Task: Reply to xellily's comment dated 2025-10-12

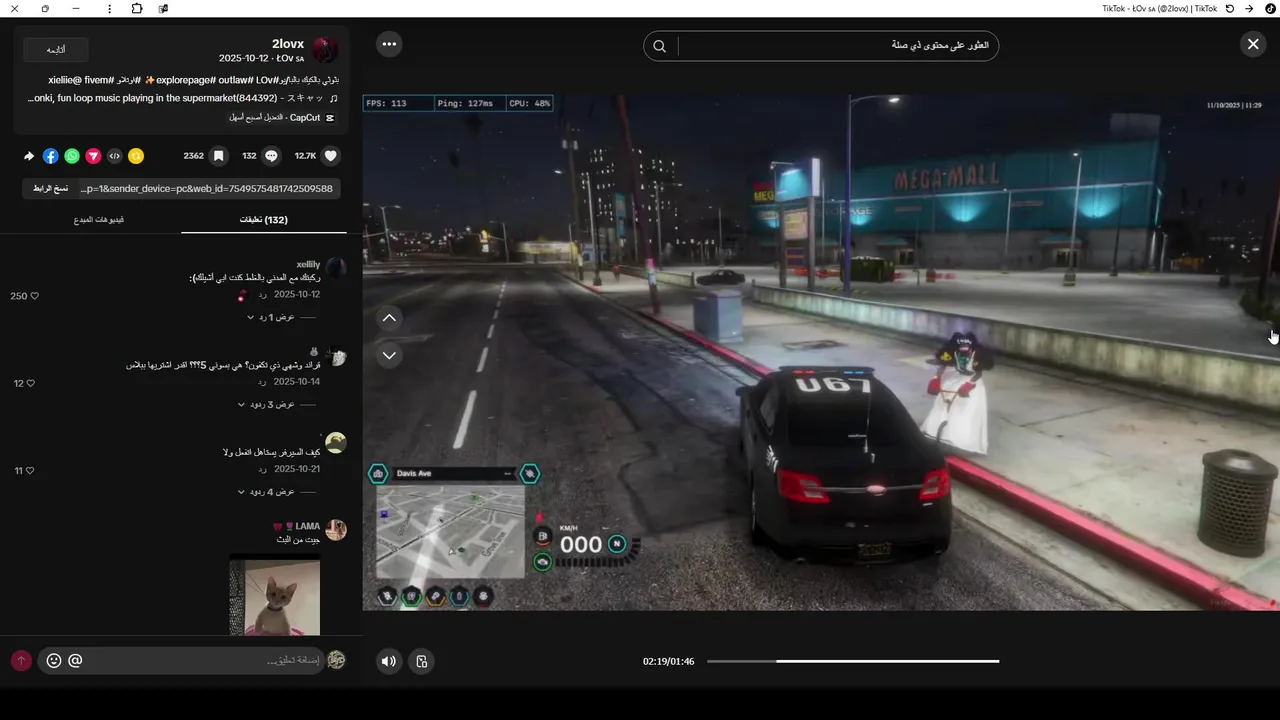Action: (262, 294)
